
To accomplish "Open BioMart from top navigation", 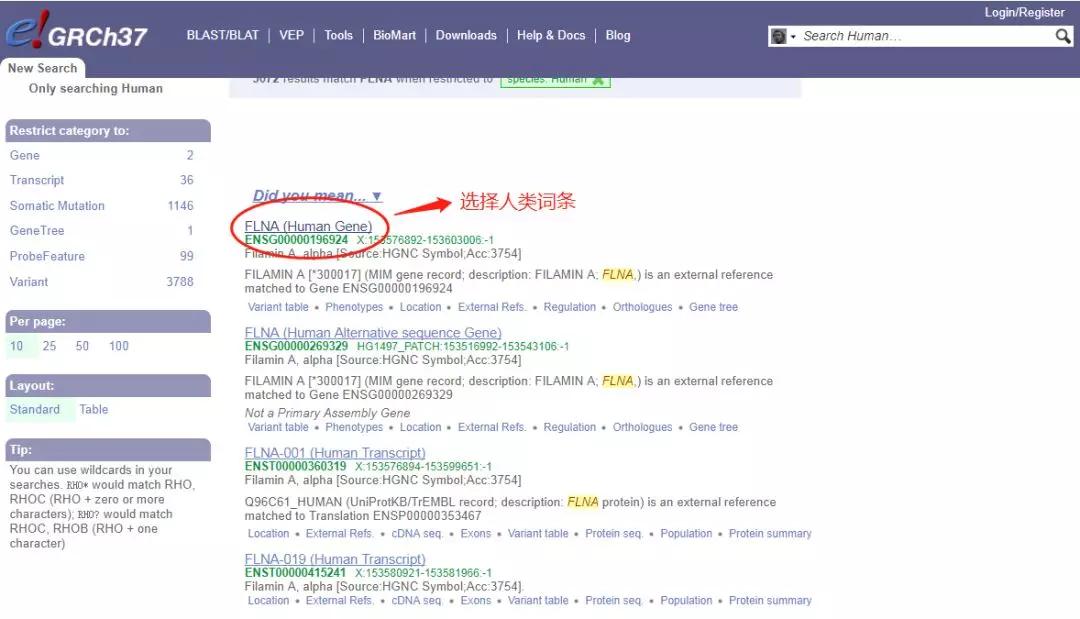I will tap(394, 35).
